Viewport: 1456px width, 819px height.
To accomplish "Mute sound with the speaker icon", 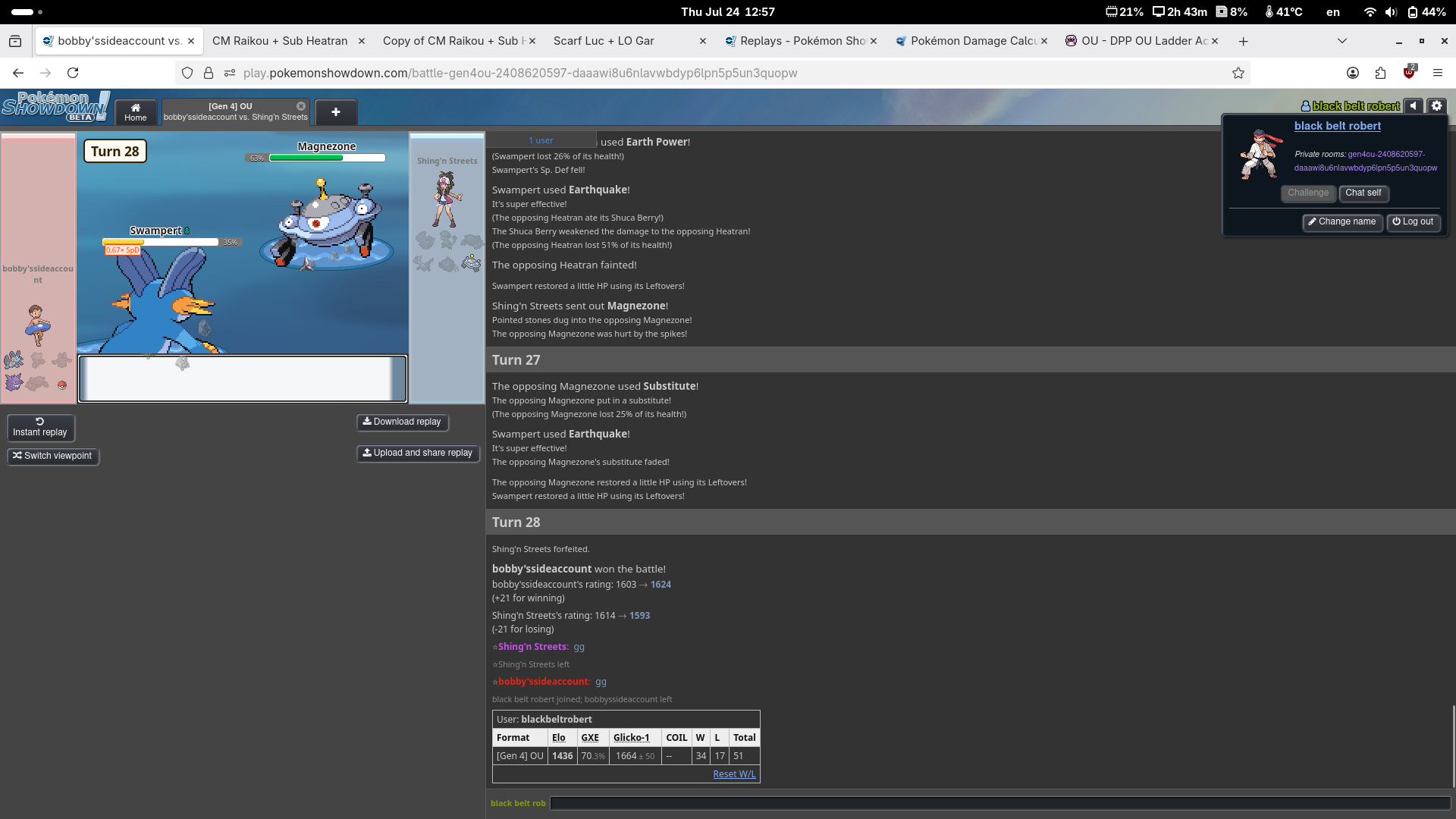I will tap(1414, 106).
